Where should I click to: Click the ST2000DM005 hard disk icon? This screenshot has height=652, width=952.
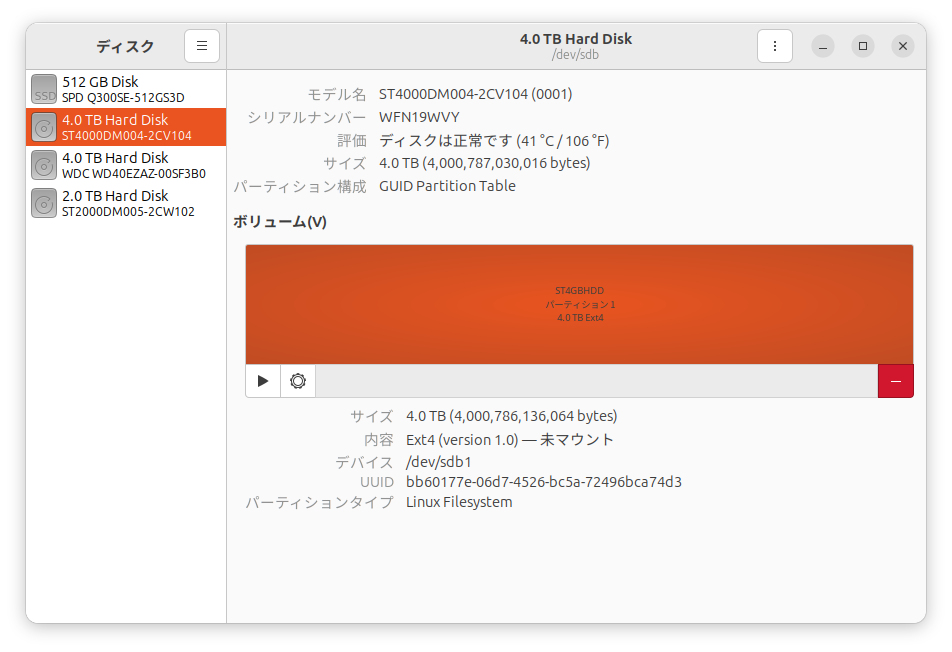click(x=44, y=203)
